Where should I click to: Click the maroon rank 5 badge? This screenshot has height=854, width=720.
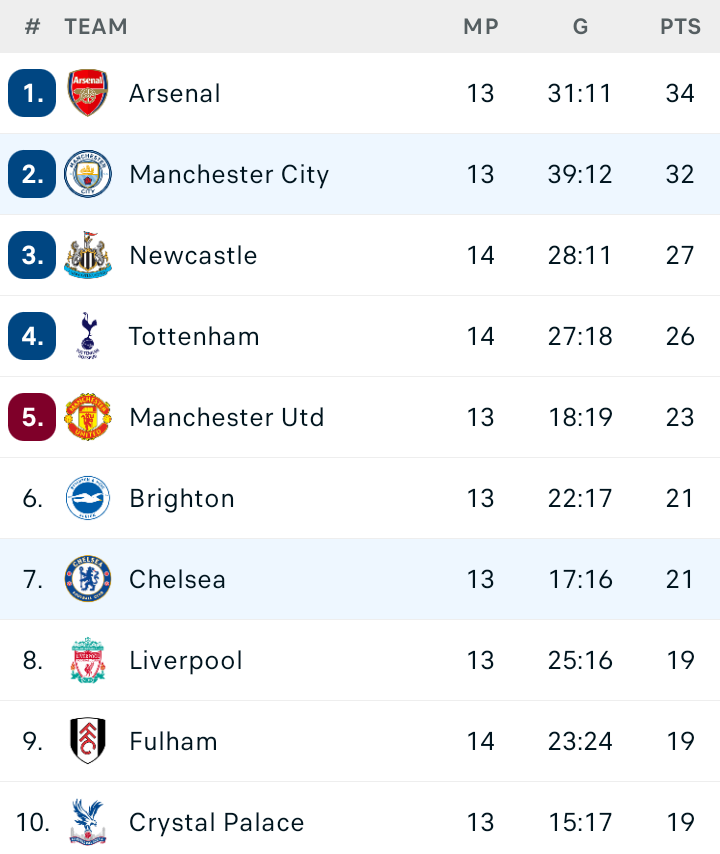(32, 417)
